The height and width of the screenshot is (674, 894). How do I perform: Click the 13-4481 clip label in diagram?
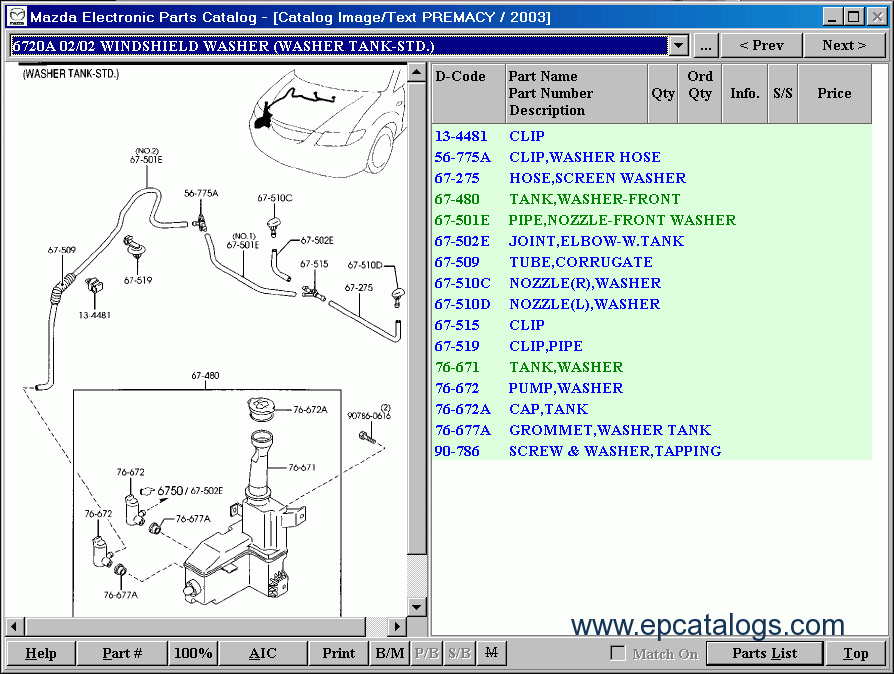(x=95, y=315)
